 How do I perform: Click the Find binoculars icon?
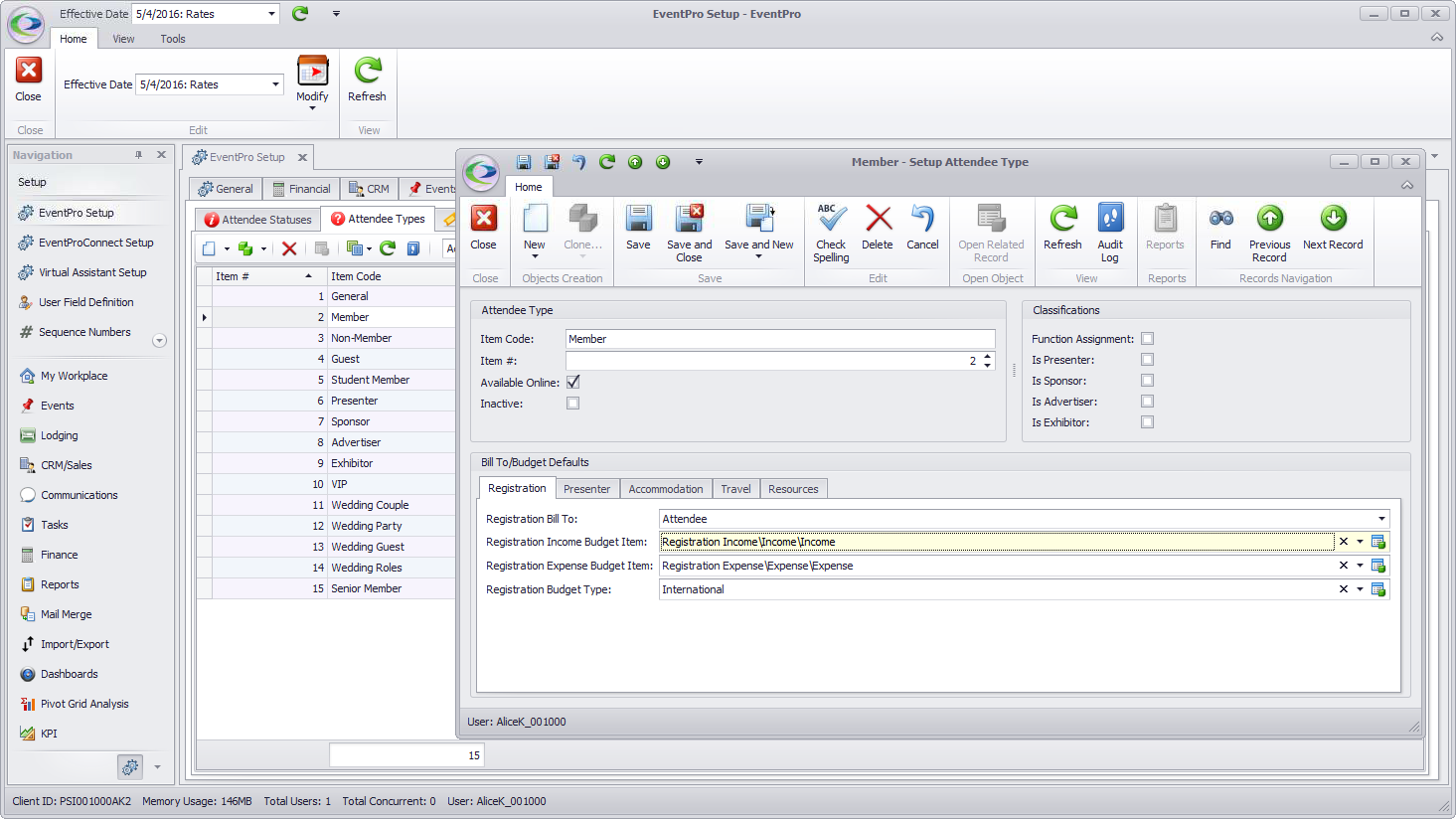pyautogui.click(x=1220, y=219)
